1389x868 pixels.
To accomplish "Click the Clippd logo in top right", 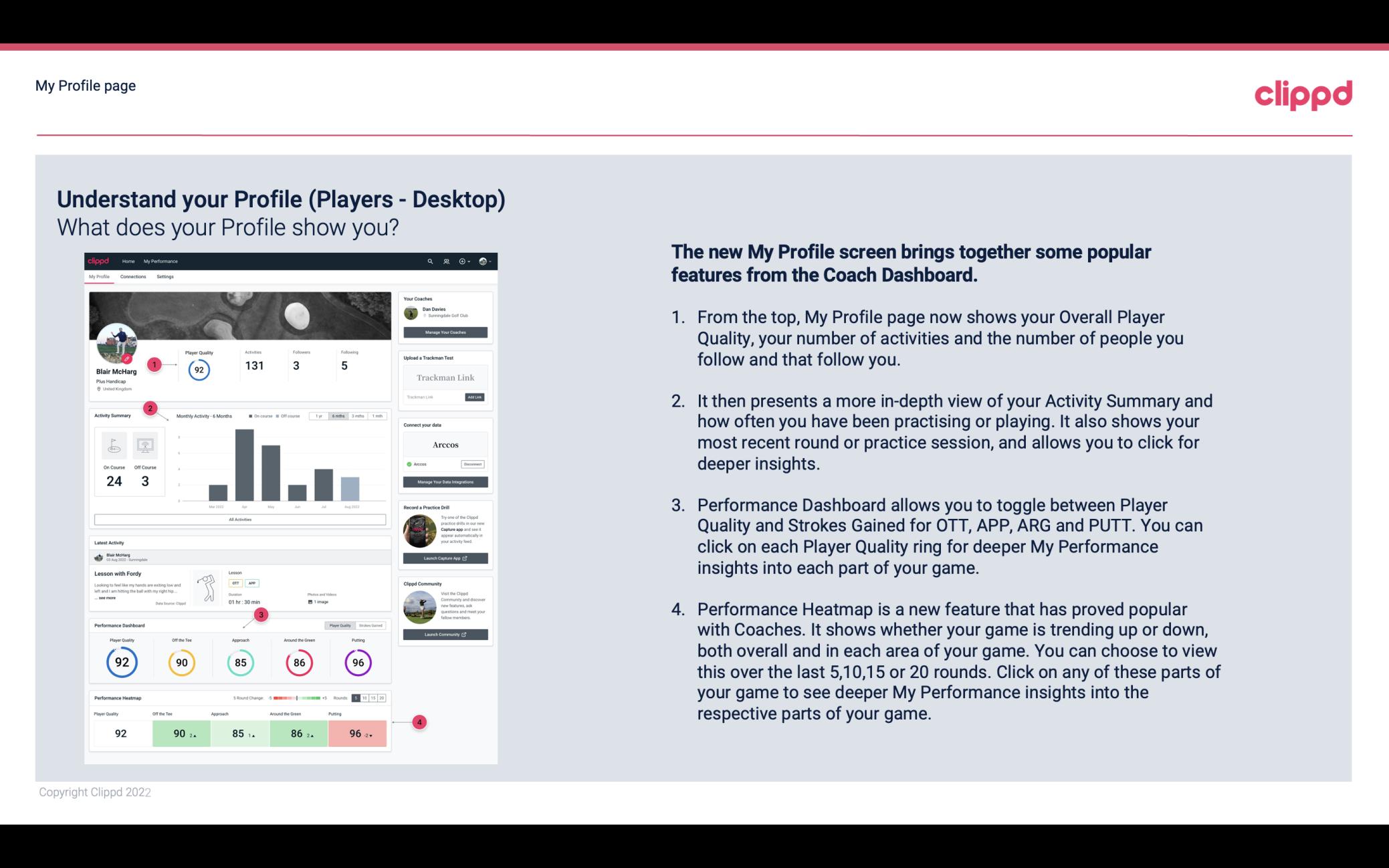I will [1305, 93].
